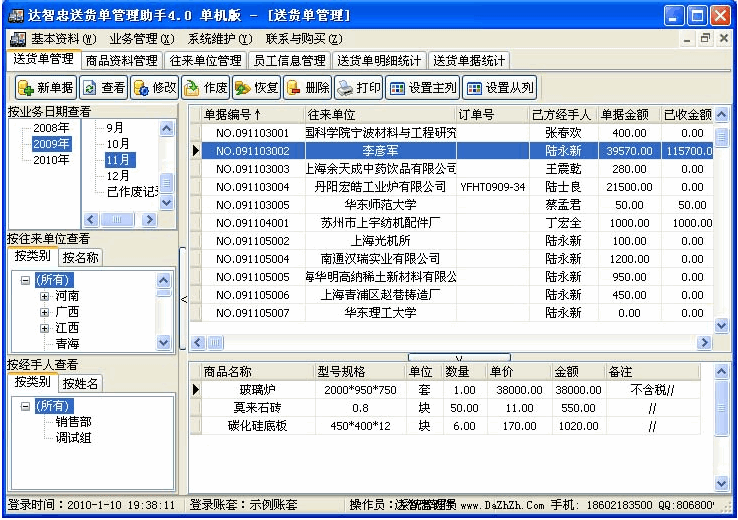738x520 pixels.
Task: Select the 12月 month in the date tree
Action: (x=118, y=176)
